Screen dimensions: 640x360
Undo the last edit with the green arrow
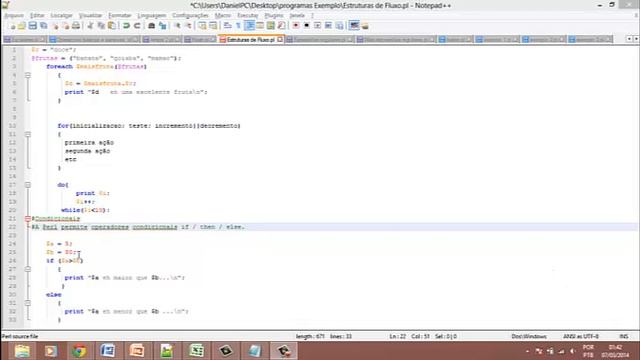click(x=126, y=26)
